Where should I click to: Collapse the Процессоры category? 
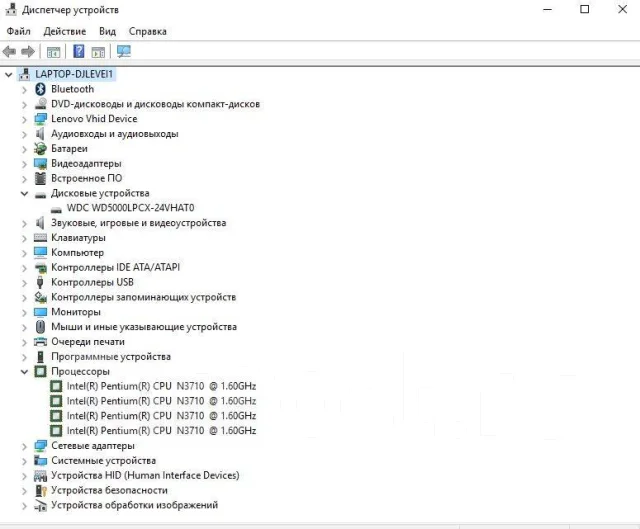(x=24, y=371)
